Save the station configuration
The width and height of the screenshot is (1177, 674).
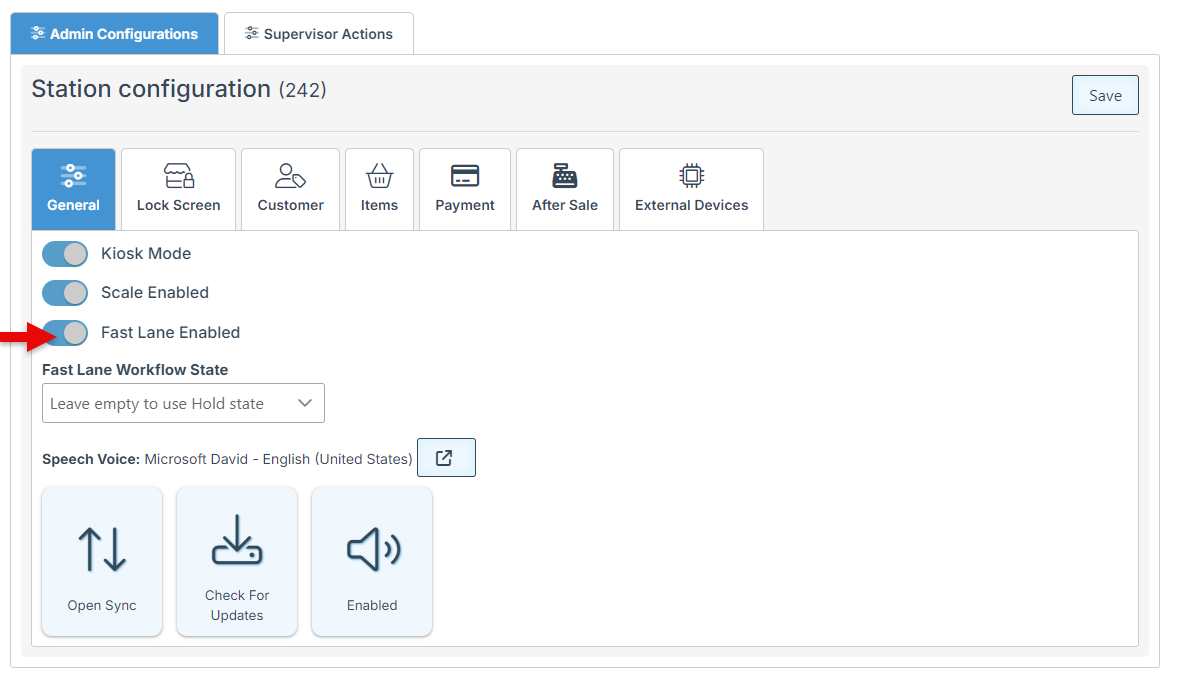[1105, 95]
